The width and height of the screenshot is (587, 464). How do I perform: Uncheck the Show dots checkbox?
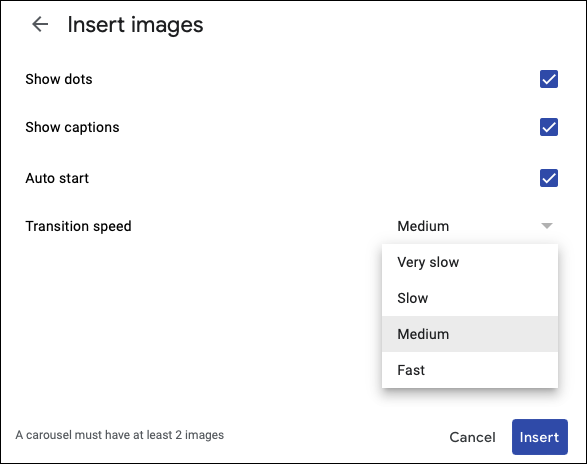549,79
